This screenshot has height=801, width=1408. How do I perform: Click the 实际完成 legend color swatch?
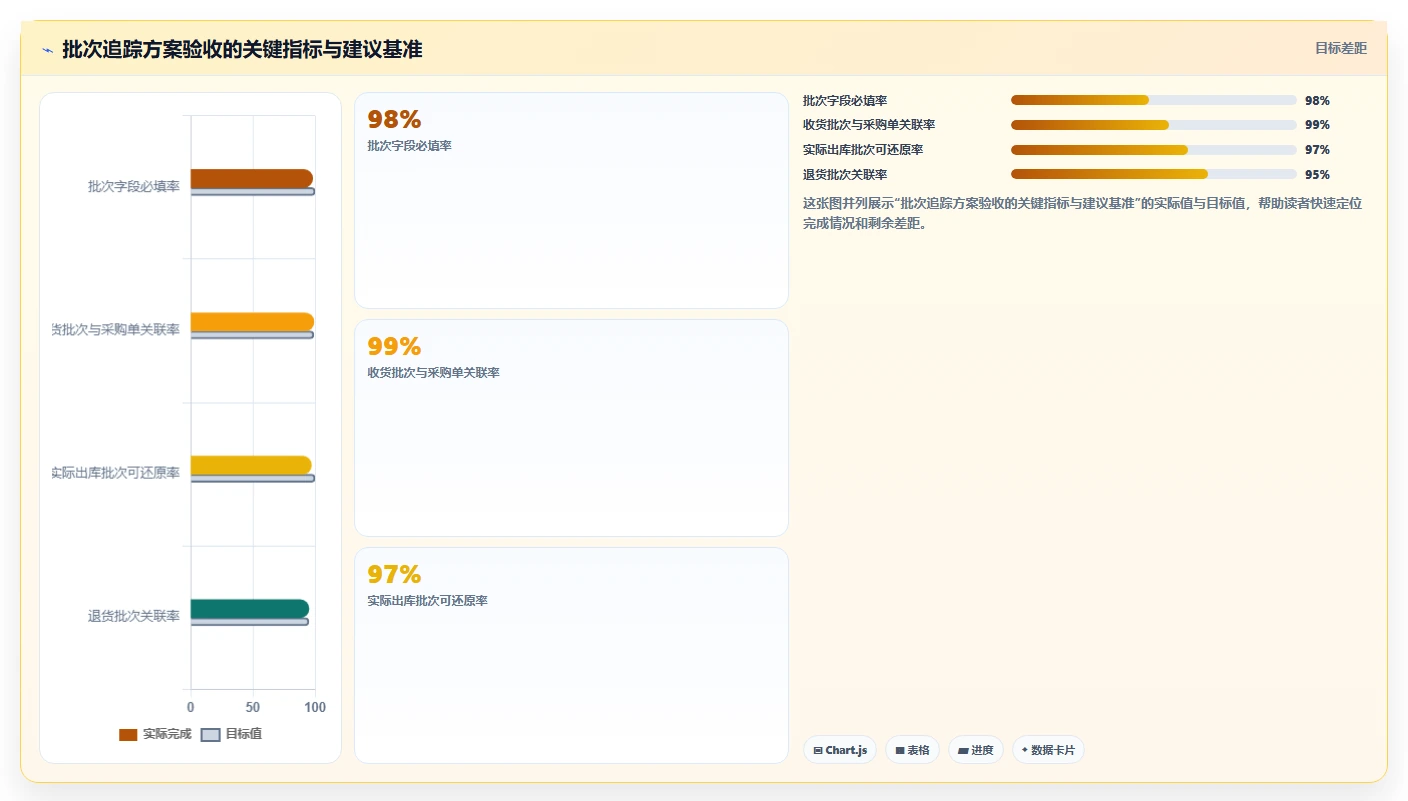[x=128, y=735]
